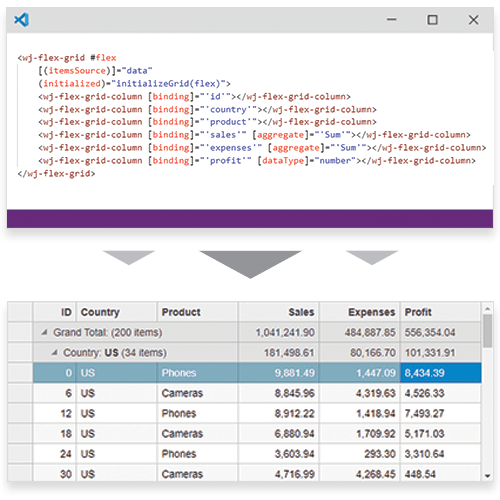Image resolution: width=500 pixels, height=500 pixels.
Task: Click the itemsSource attribute in code
Action: point(77,71)
